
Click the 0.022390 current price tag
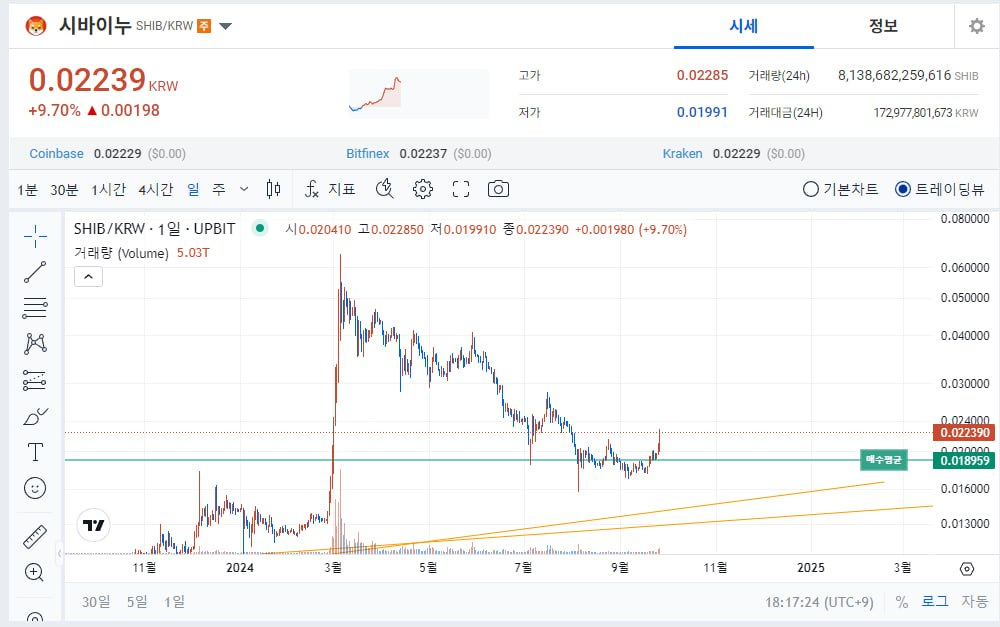964,433
